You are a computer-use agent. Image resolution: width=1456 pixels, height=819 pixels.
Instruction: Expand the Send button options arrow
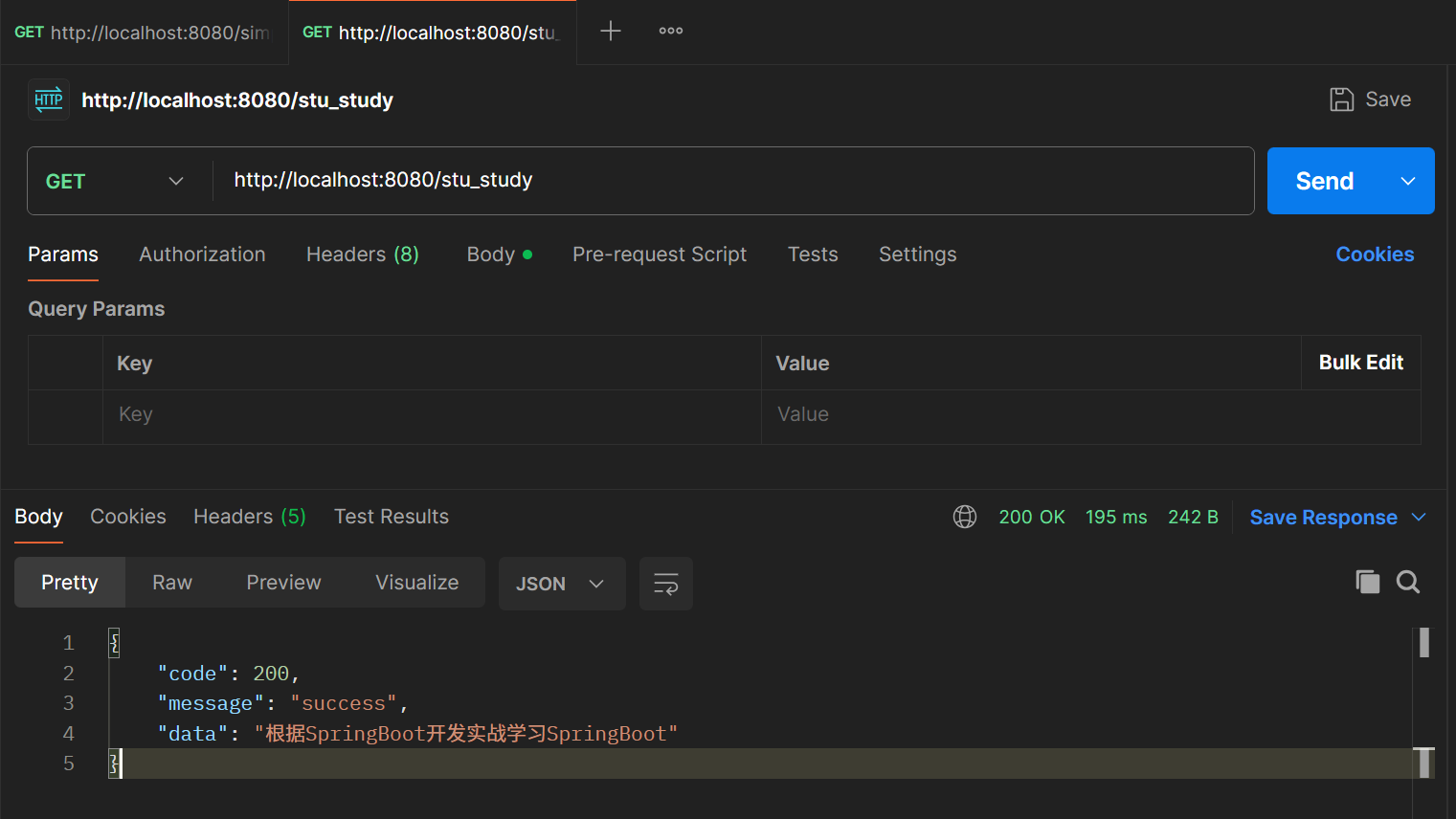pyautogui.click(x=1408, y=181)
